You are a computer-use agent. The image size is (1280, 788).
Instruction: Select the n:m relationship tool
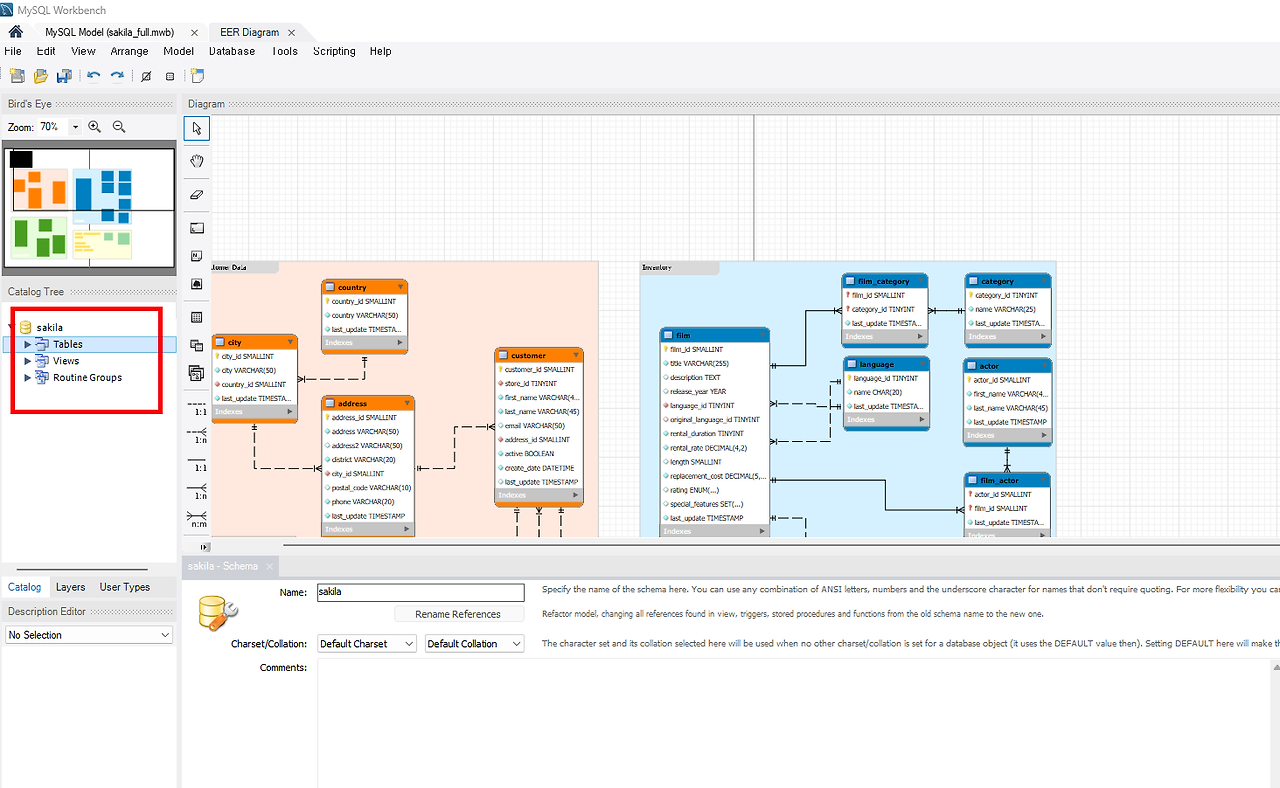[x=197, y=519]
